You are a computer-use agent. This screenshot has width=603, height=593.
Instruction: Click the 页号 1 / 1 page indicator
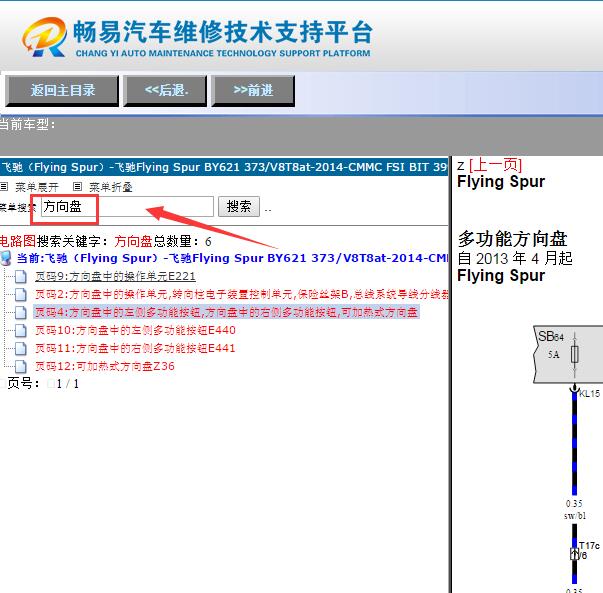pyautogui.click(x=43, y=383)
